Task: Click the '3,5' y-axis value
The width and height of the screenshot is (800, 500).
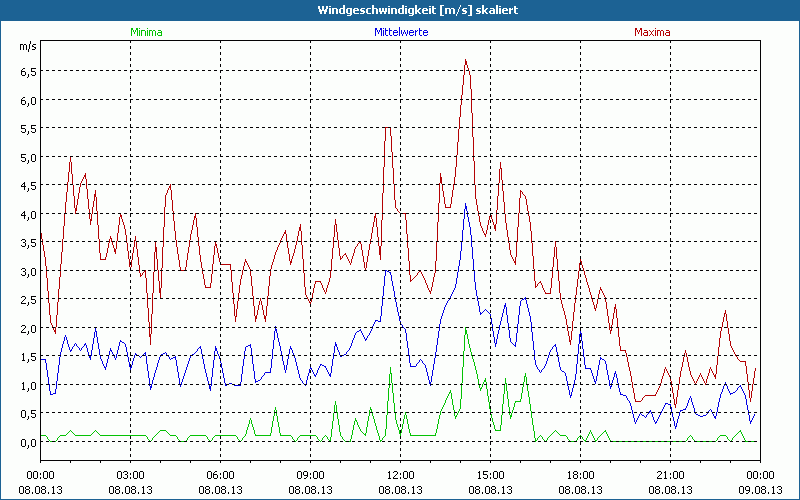Action: click(29, 243)
